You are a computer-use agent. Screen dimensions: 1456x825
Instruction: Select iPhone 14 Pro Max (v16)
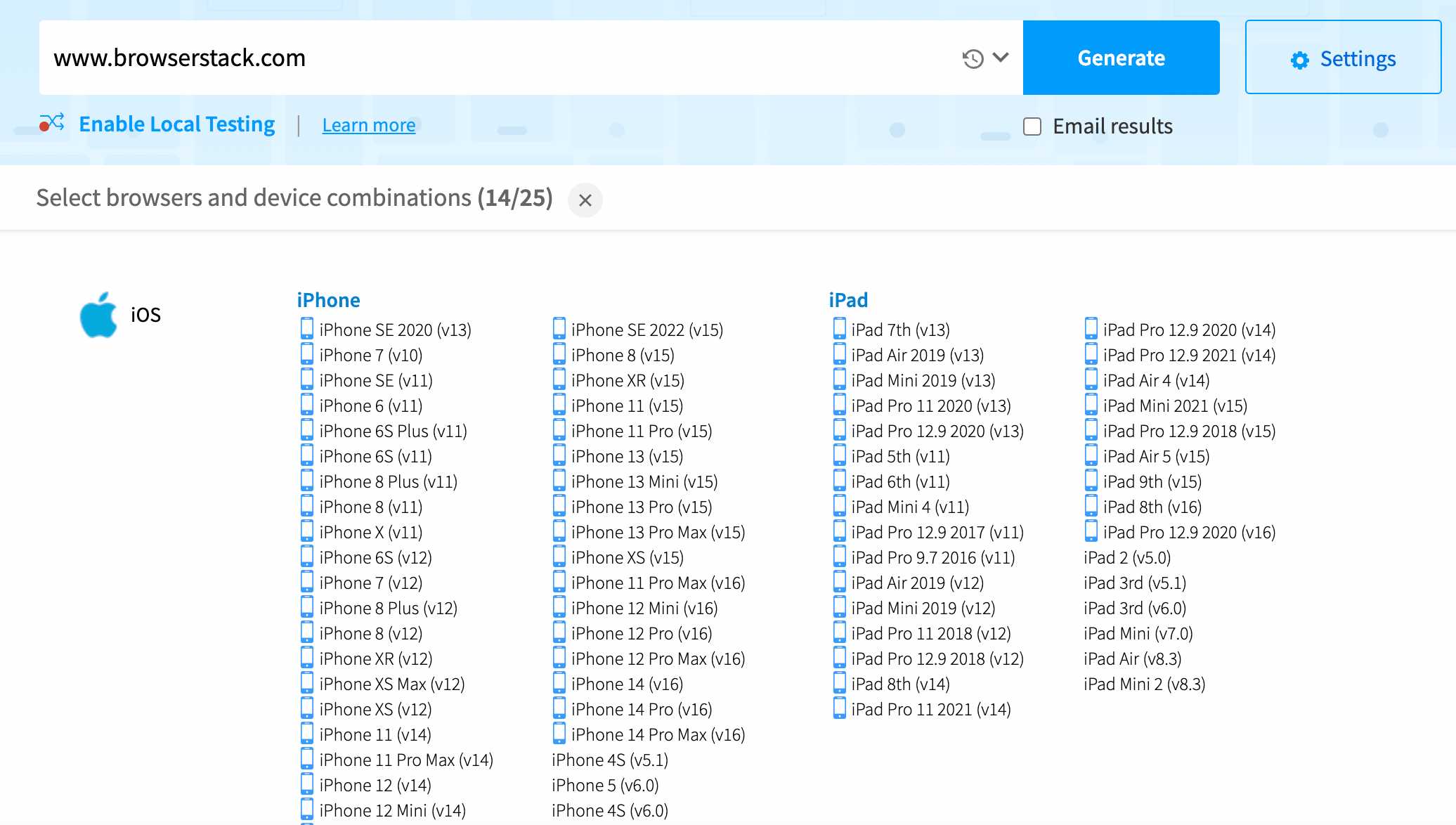657,734
